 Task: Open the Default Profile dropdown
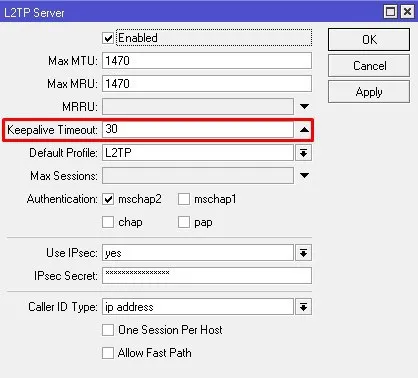tap(303, 153)
